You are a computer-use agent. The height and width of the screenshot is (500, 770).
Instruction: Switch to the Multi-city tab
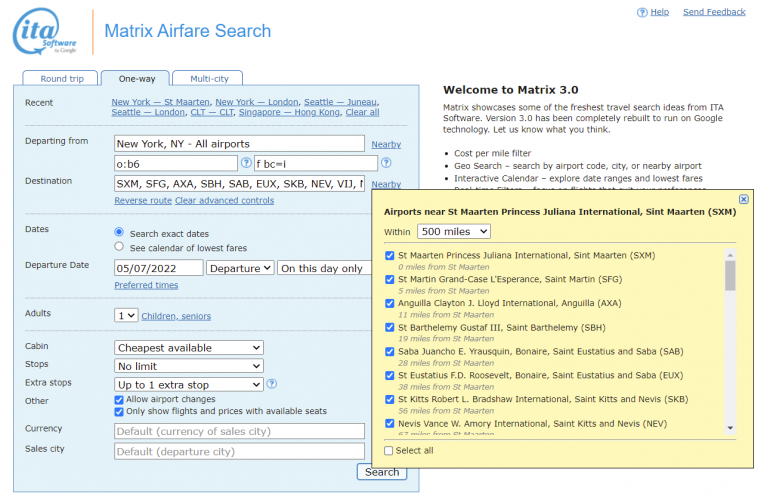207,78
